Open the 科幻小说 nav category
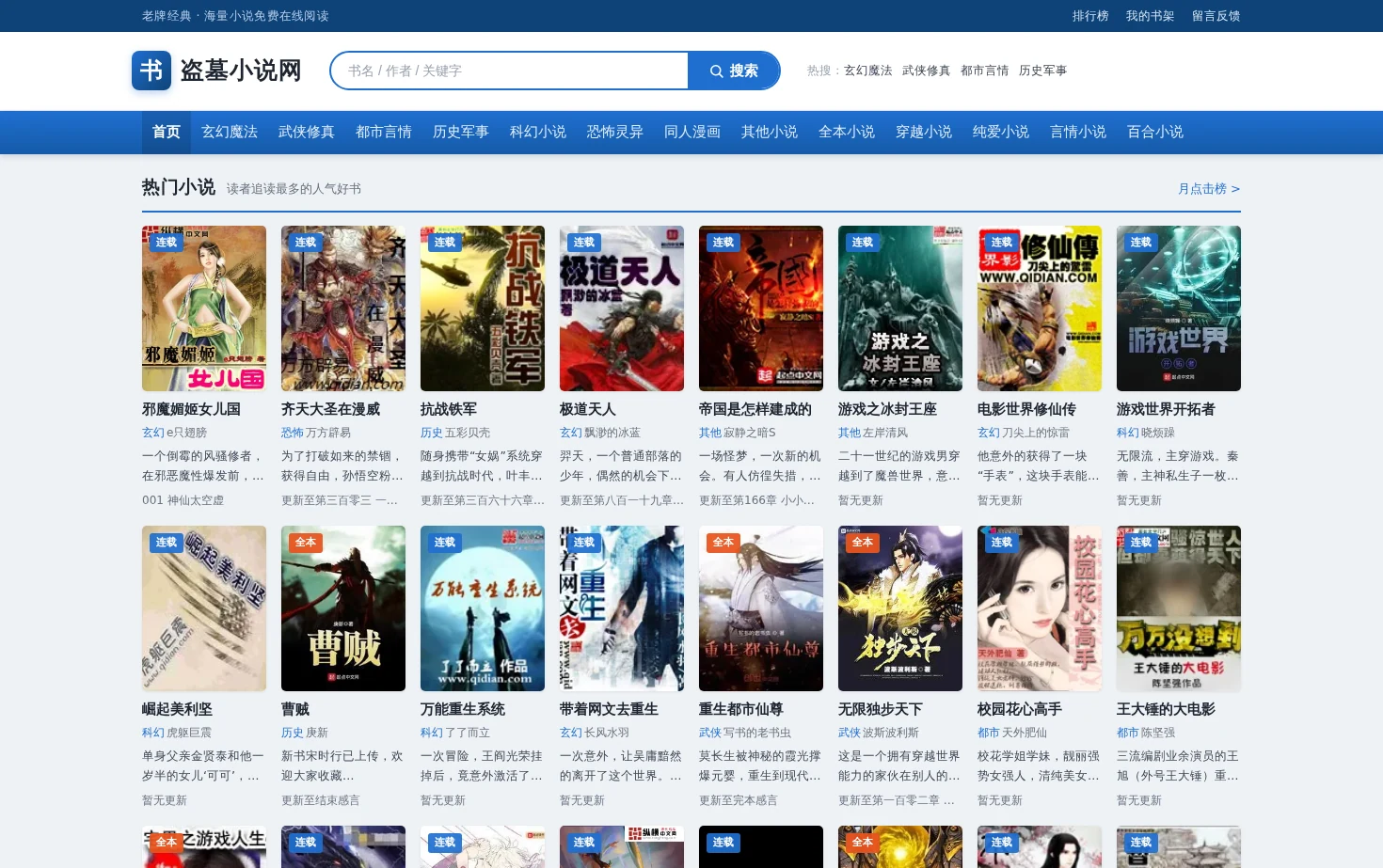Viewport: 1383px width, 868px height. [538, 133]
